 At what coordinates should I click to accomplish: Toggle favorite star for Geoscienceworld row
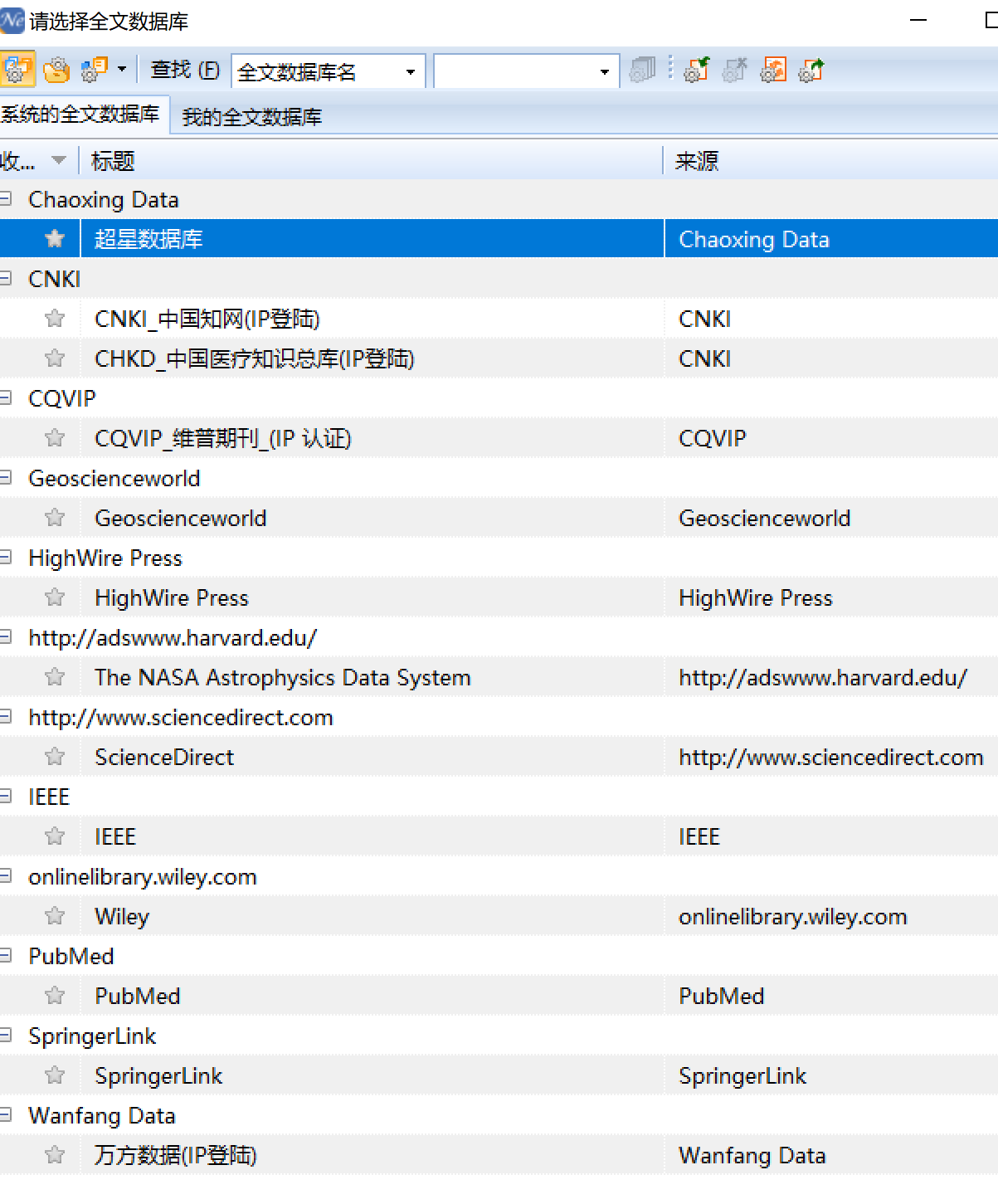tap(55, 518)
